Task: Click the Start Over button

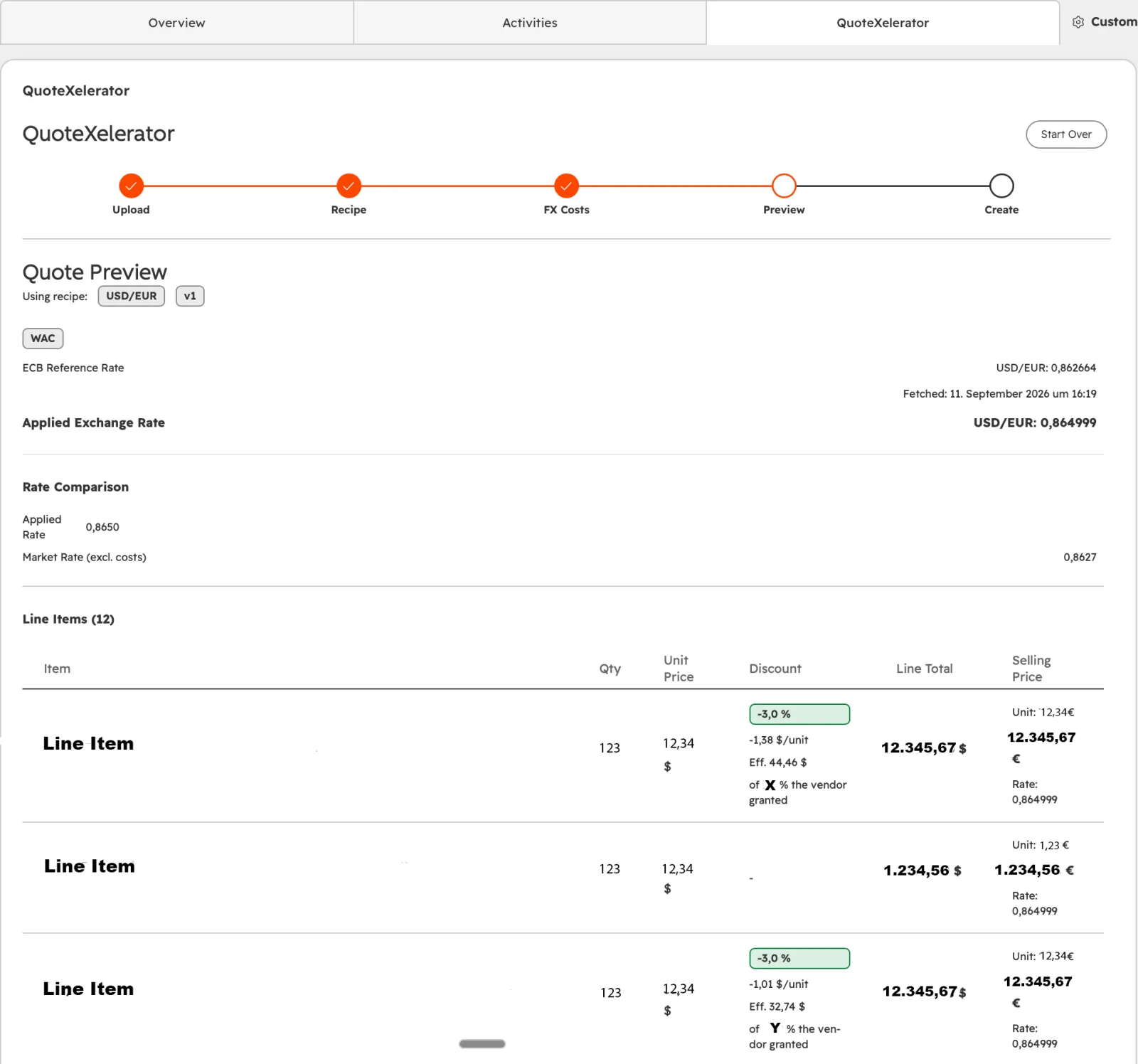Action: pos(1066,134)
